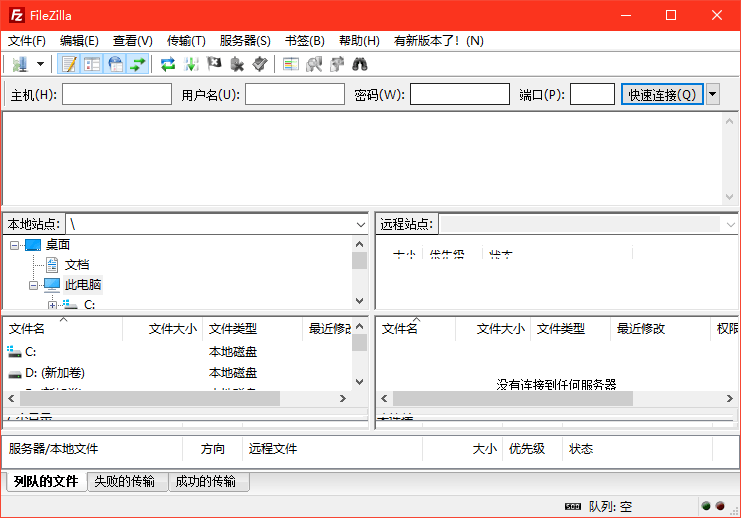Switch to 列队的文件 tab
The height and width of the screenshot is (518, 741).
[46, 482]
